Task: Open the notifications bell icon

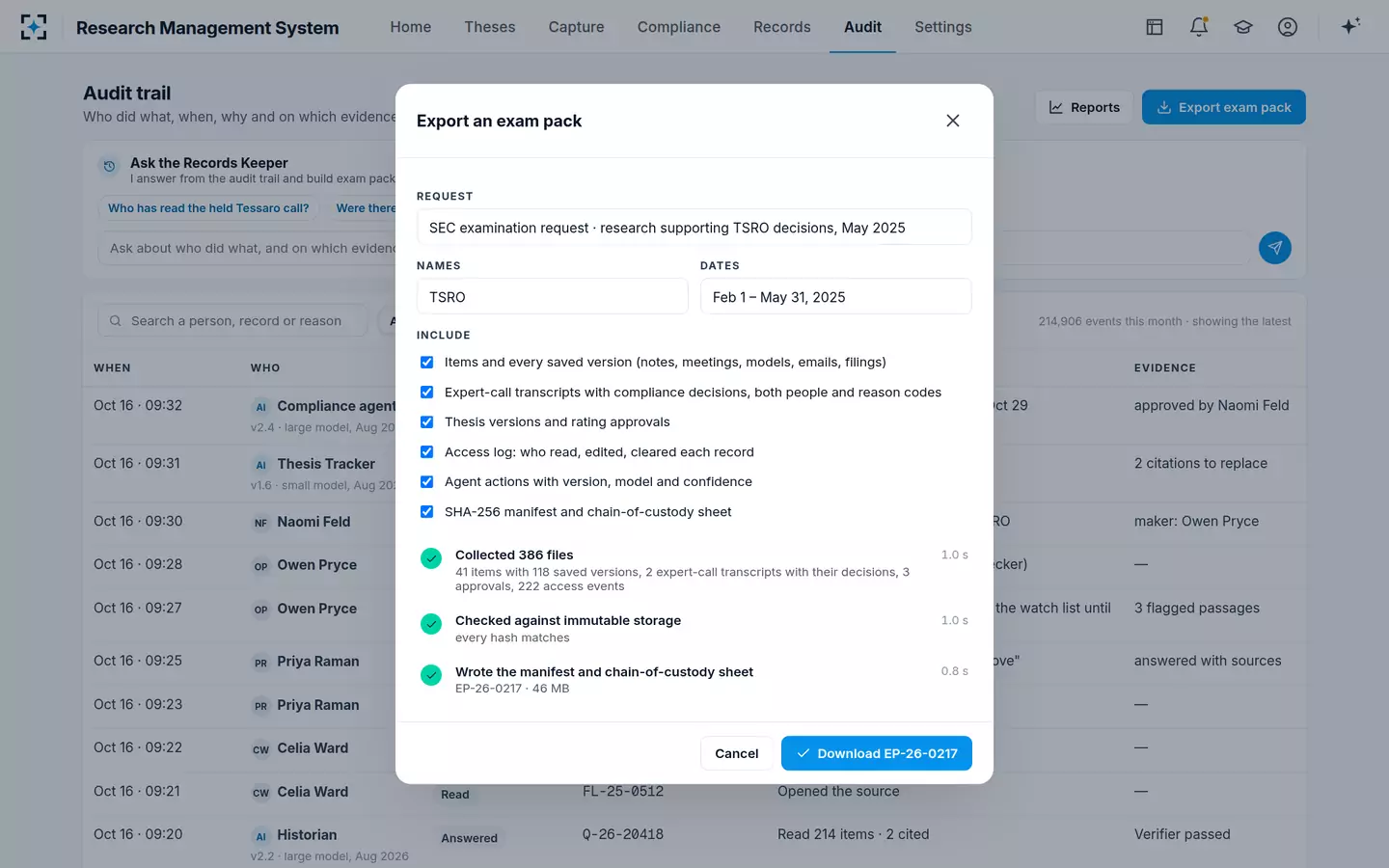Action: pos(1199,27)
